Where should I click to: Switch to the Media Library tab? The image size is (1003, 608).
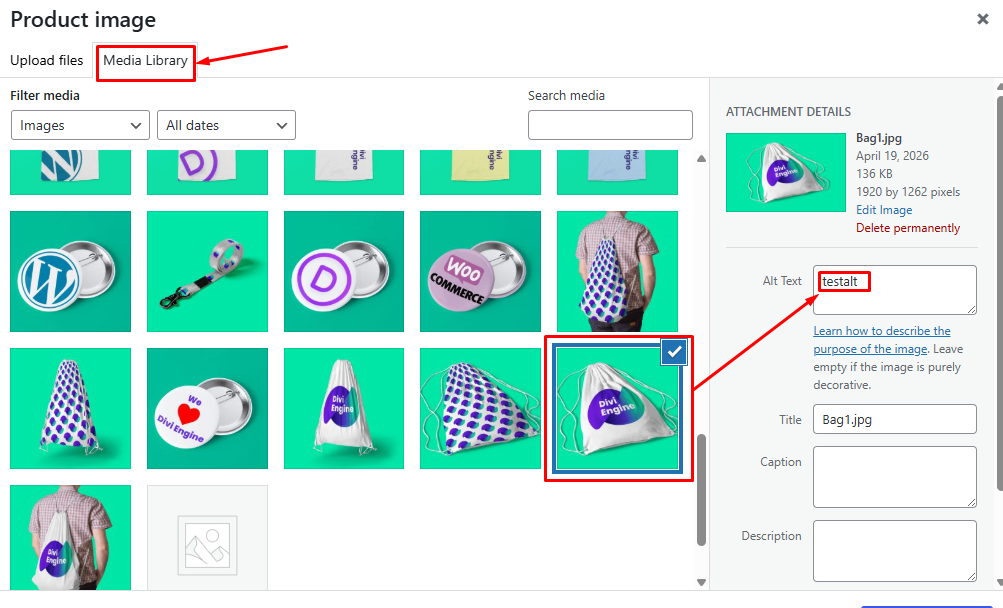tap(145, 61)
